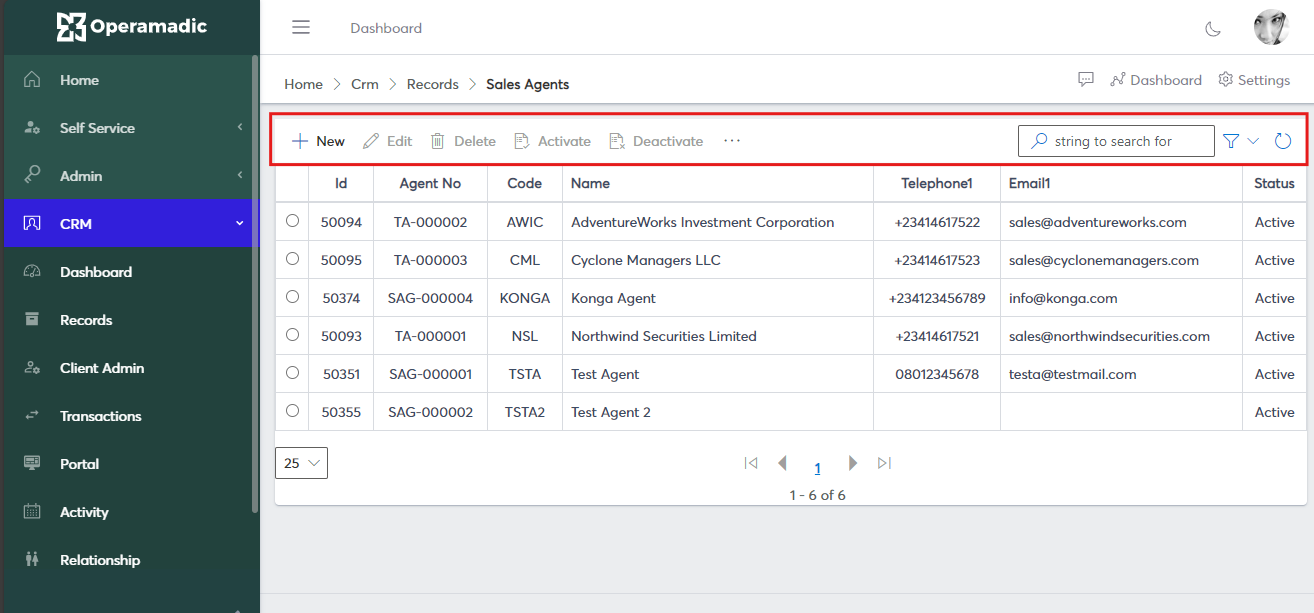
Task: Click the Relationship people icon
Action: [x=32, y=559]
